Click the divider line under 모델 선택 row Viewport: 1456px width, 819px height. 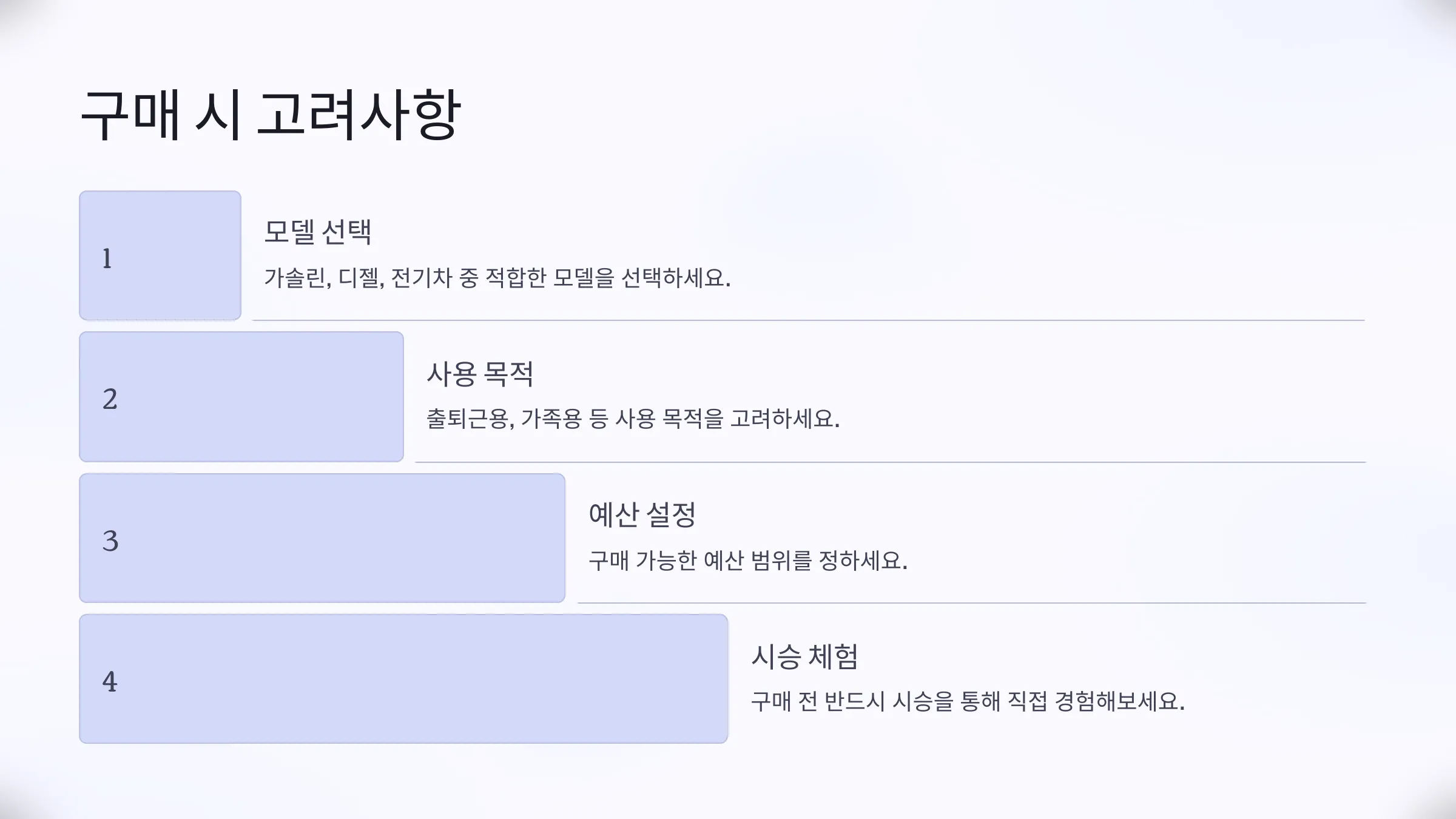point(809,320)
